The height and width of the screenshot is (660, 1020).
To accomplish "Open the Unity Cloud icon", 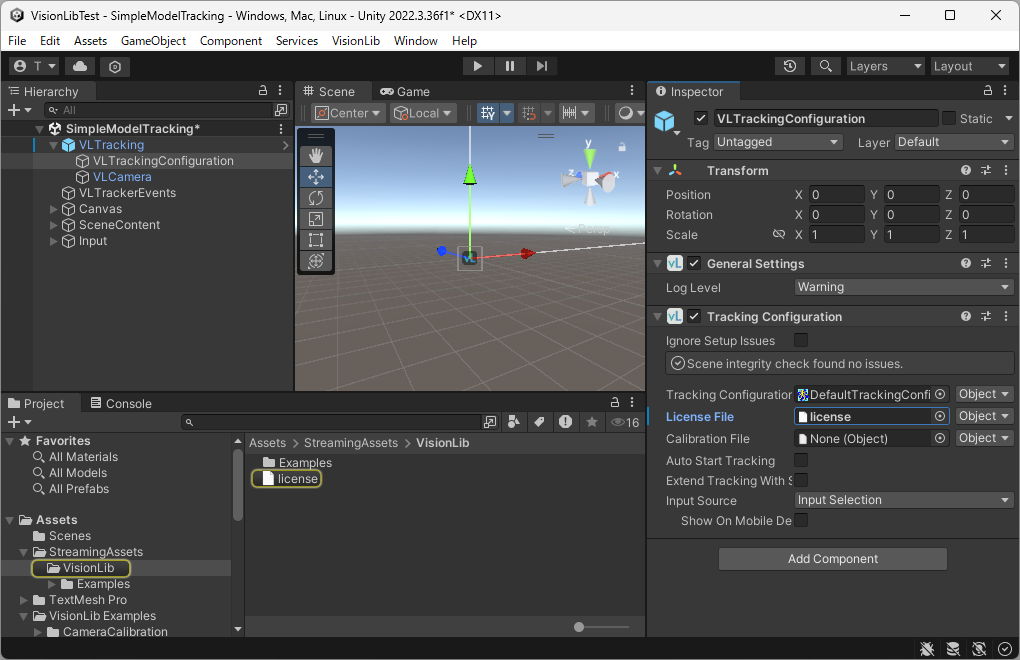I will coord(79,66).
